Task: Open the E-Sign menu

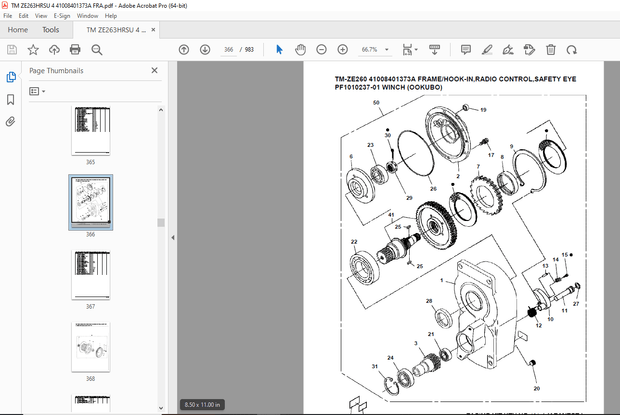Action: 62,16
